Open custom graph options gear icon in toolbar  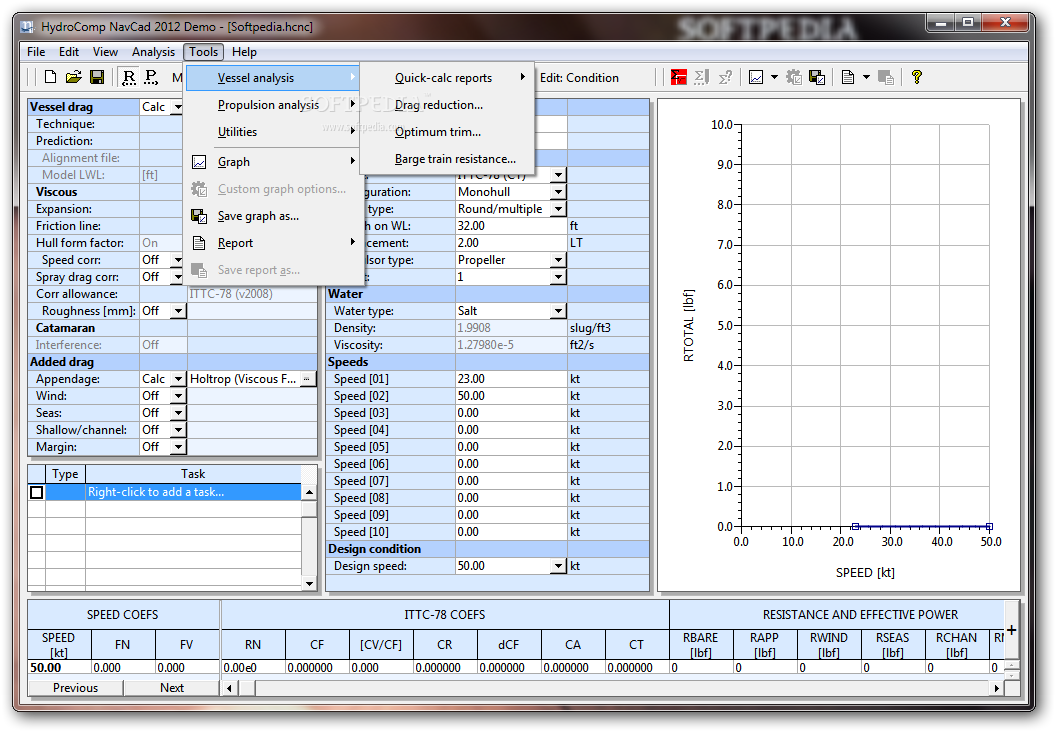(794, 77)
